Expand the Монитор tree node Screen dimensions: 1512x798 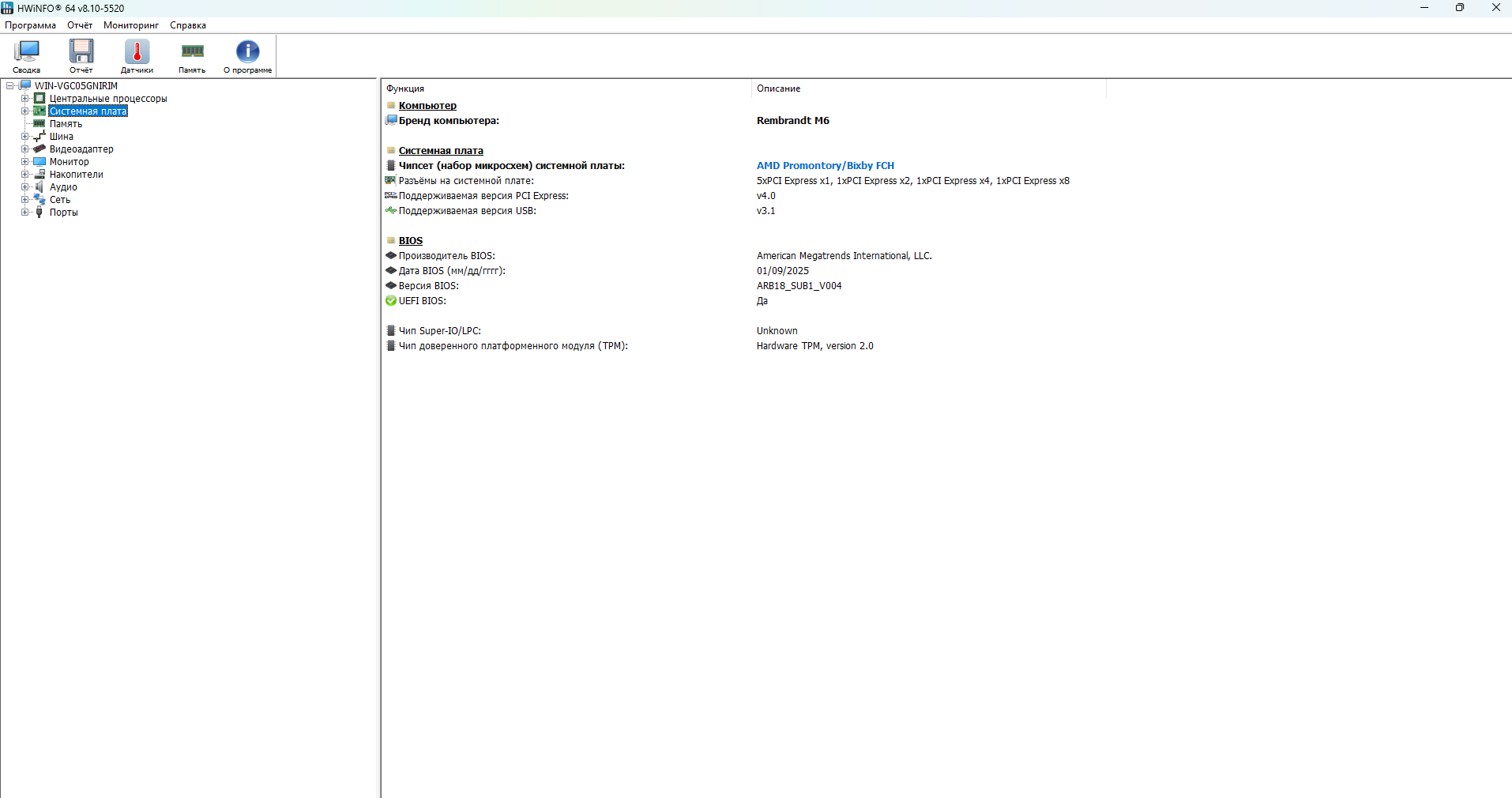click(25, 162)
